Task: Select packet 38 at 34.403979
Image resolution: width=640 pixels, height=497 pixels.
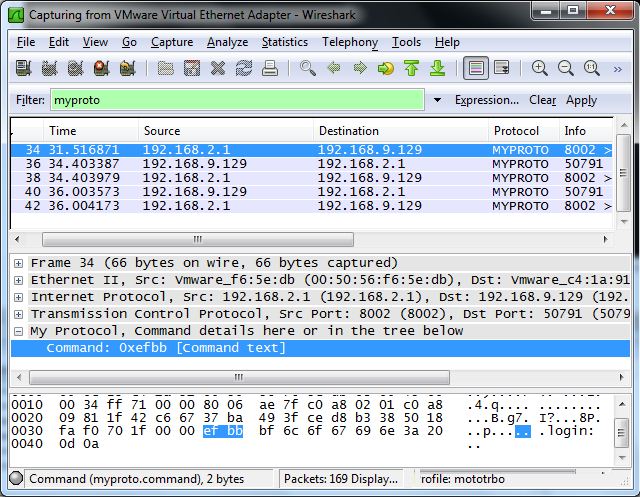Action: (x=311, y=178)
